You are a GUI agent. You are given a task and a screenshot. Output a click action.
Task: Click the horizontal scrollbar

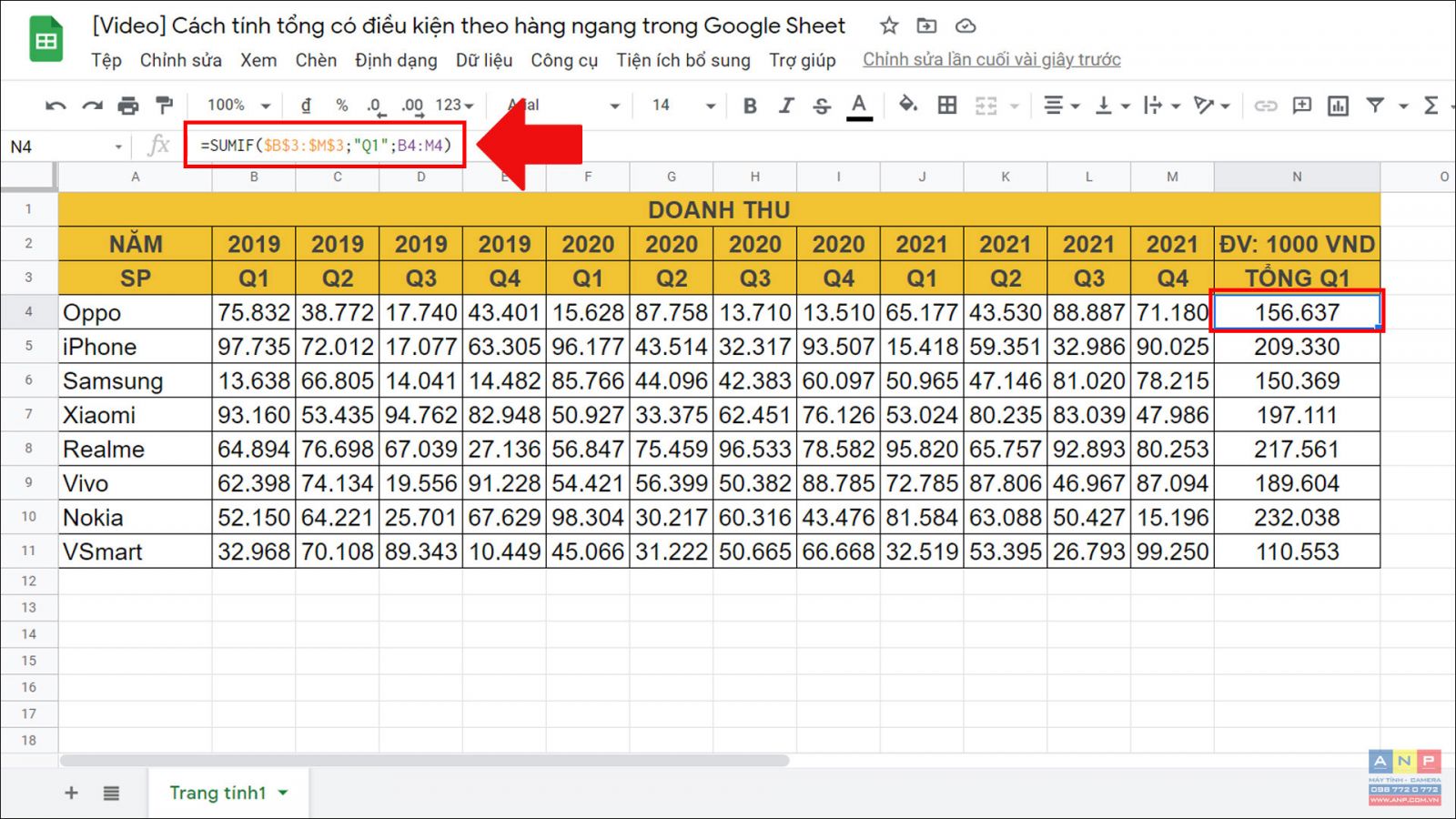point(424,761)
